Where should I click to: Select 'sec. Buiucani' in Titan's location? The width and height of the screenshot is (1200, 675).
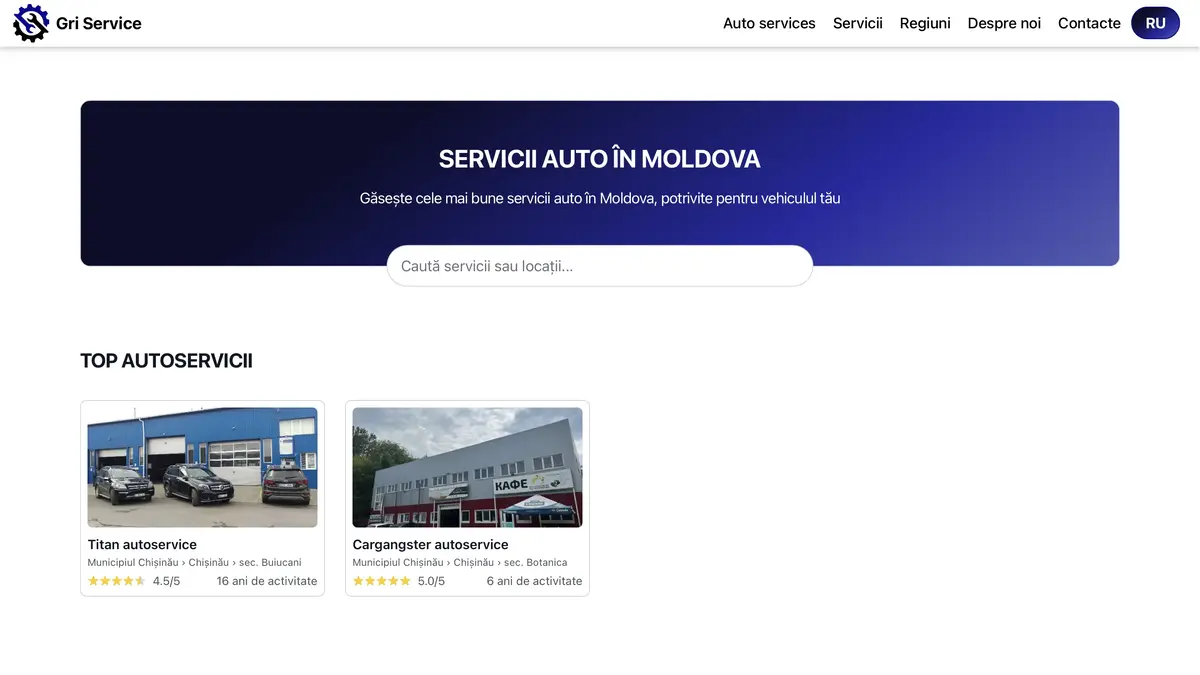pyautogui.click(x=270, y=563)
